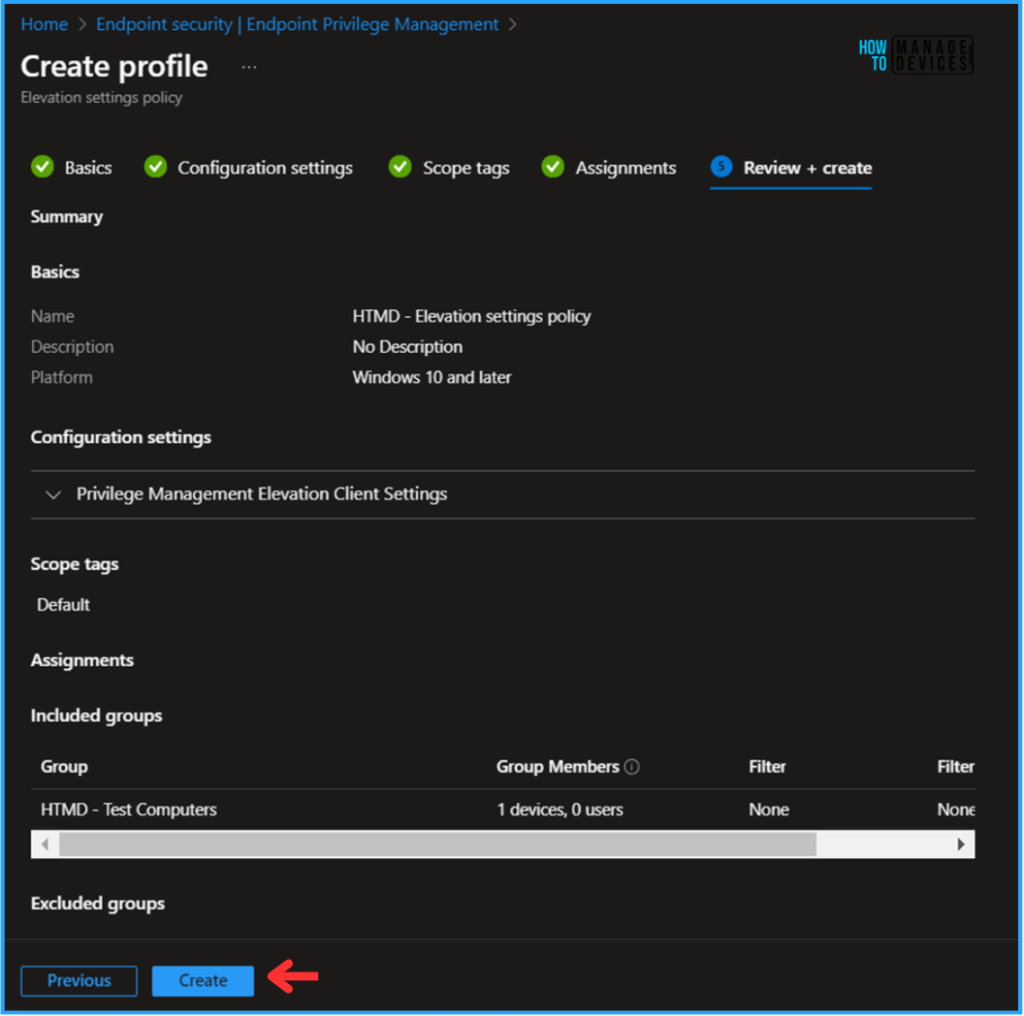
Task: Click the Home breadcrumb link
Action: pyautogui.click(x=44, y=24)
